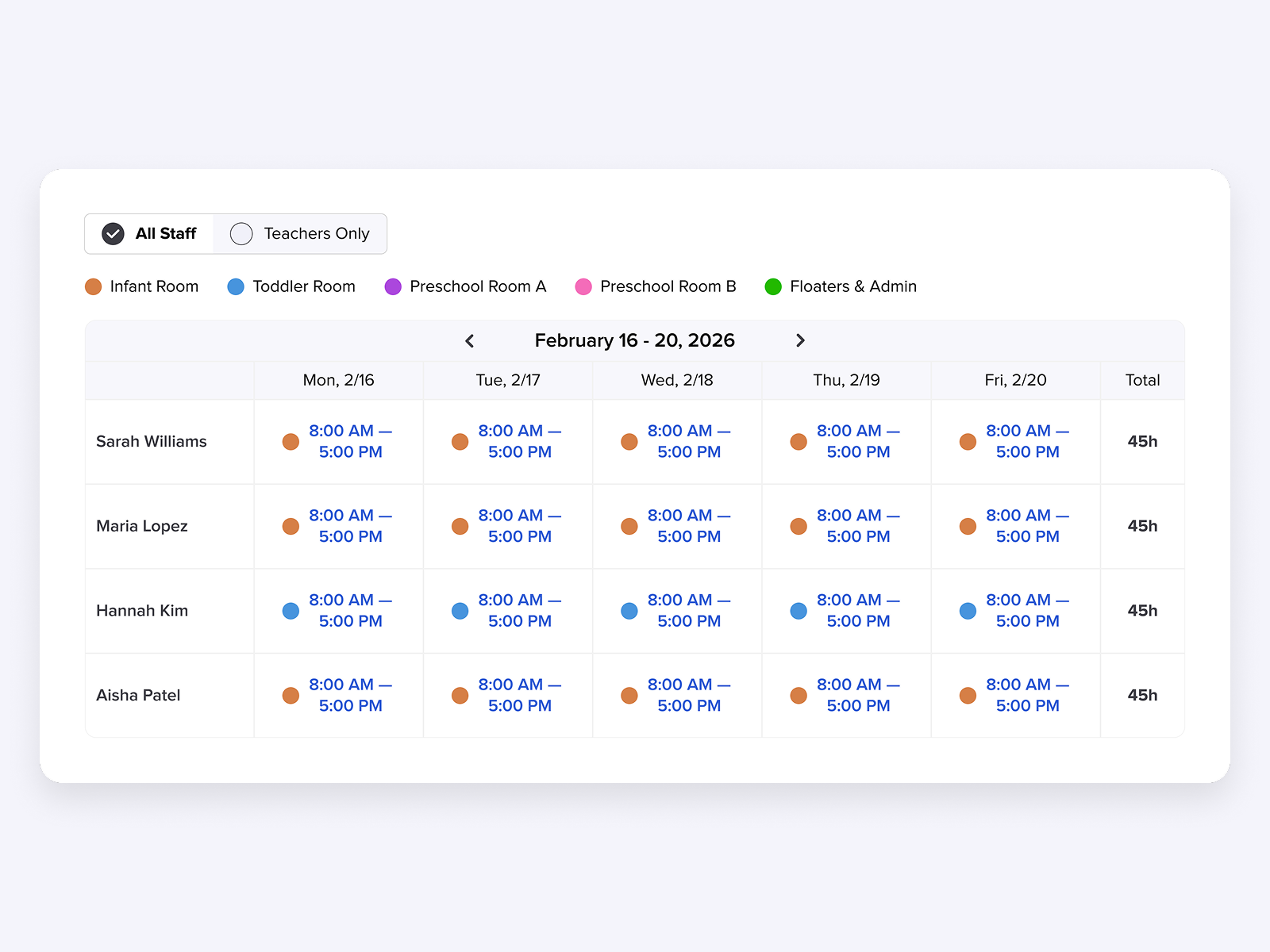Open Maria Lopez Wednesday 2/18 shift
1270x952 pixels.
coord(677,526)
